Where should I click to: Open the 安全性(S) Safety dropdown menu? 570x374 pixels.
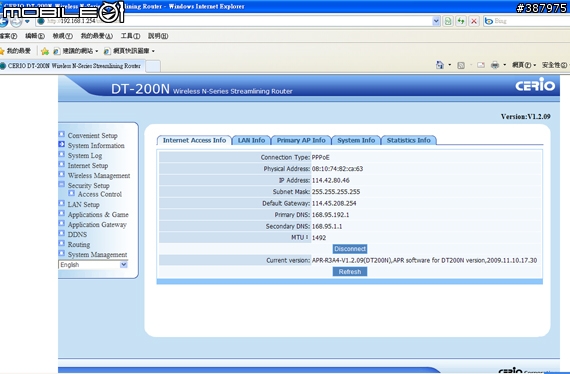click(555, 65)
